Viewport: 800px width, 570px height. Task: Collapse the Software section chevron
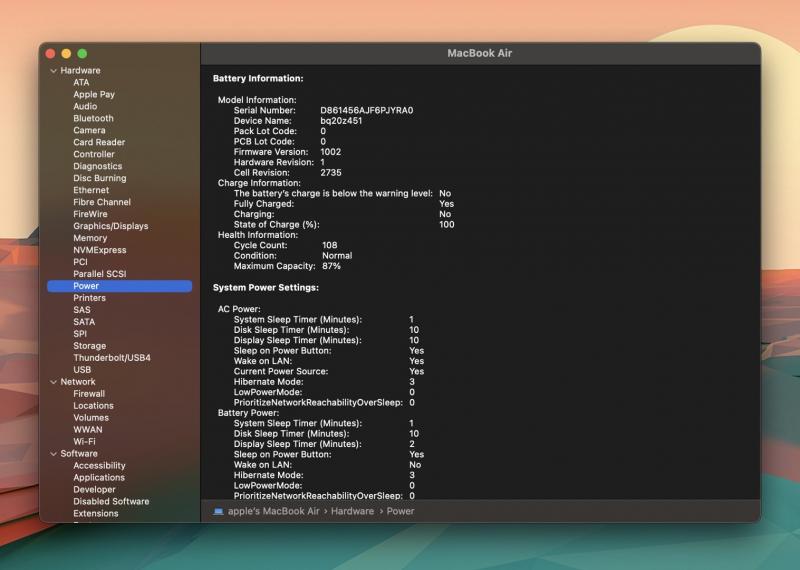coord(54,454)
